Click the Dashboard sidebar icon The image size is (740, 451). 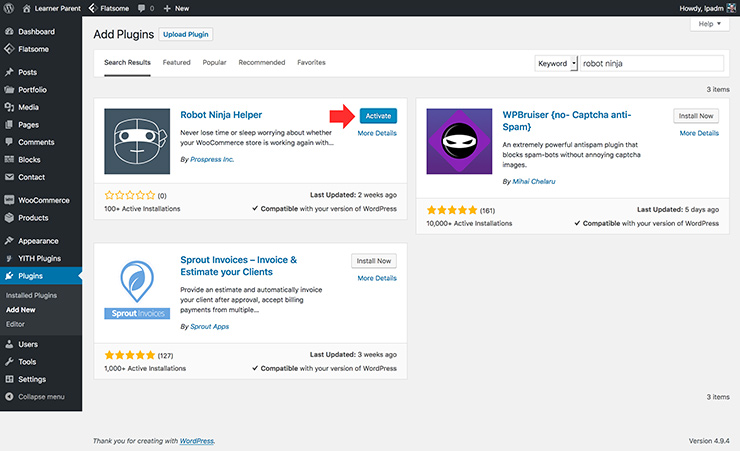(x=9, y=32)
